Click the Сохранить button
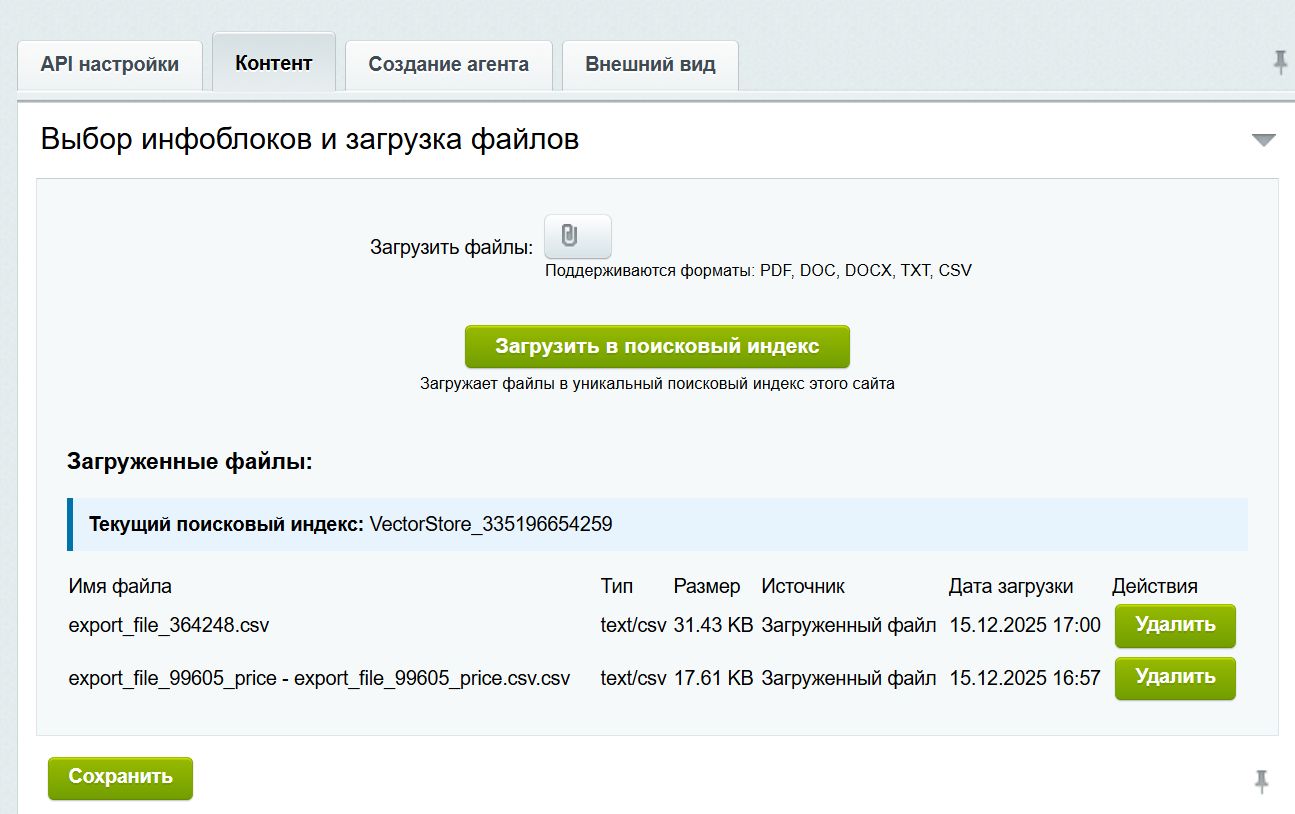 tap(120, 777)
